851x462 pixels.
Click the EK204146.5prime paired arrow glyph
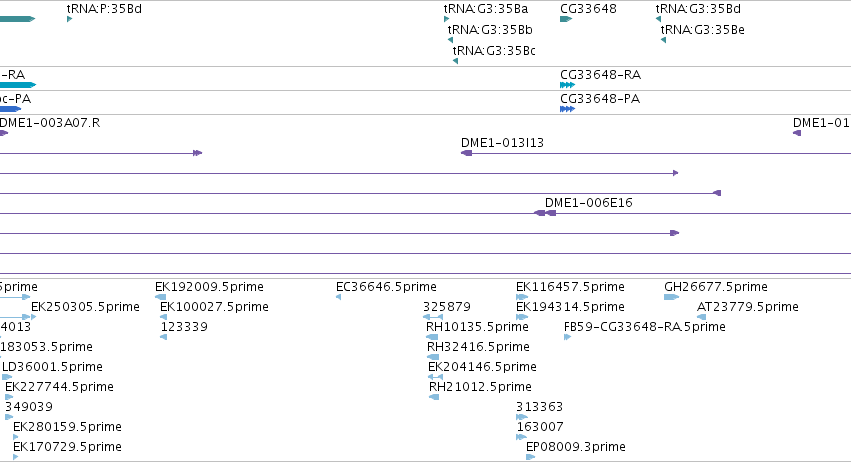(x=435, y=377)
